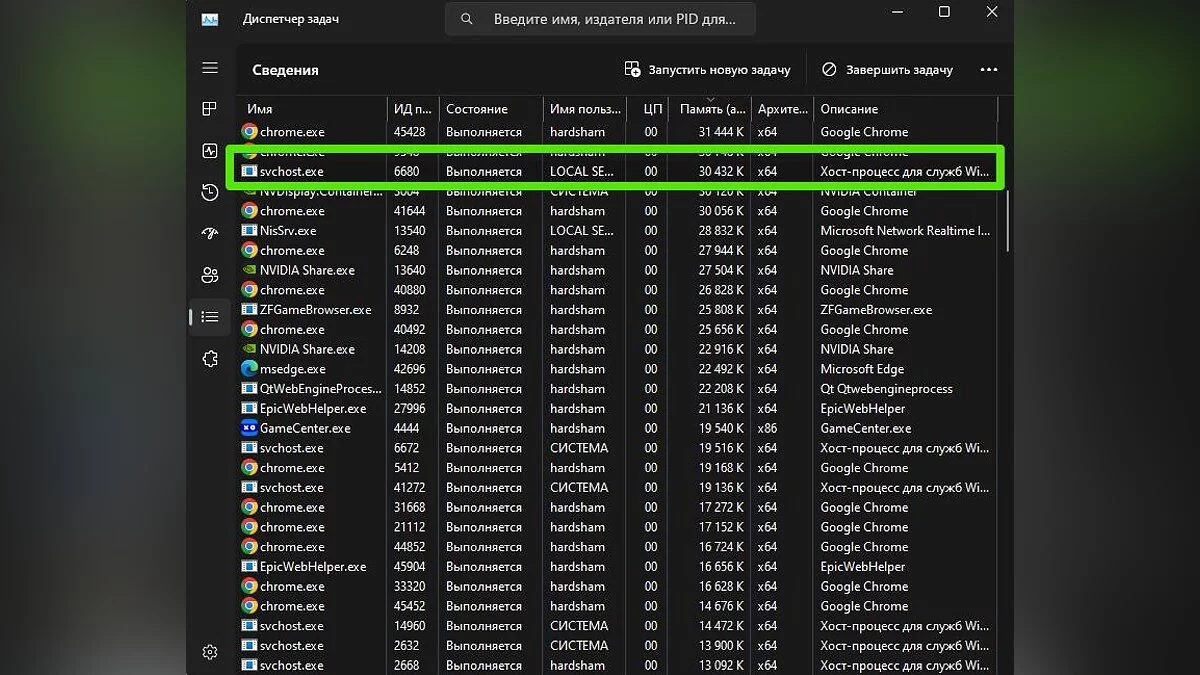
Task: Open Task Manager settings gear
Action: point(210,652)
